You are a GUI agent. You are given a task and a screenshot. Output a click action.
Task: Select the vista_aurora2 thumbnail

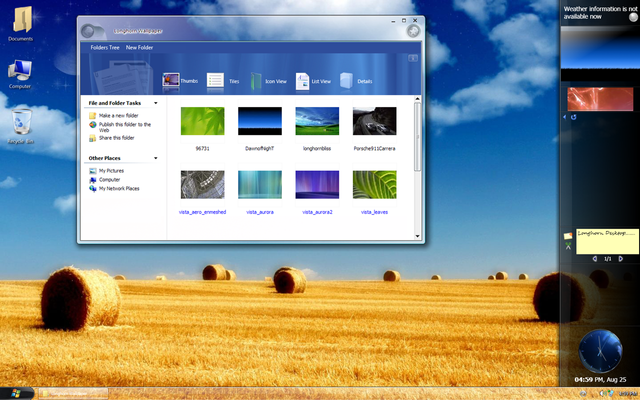[x=317, y=184]
